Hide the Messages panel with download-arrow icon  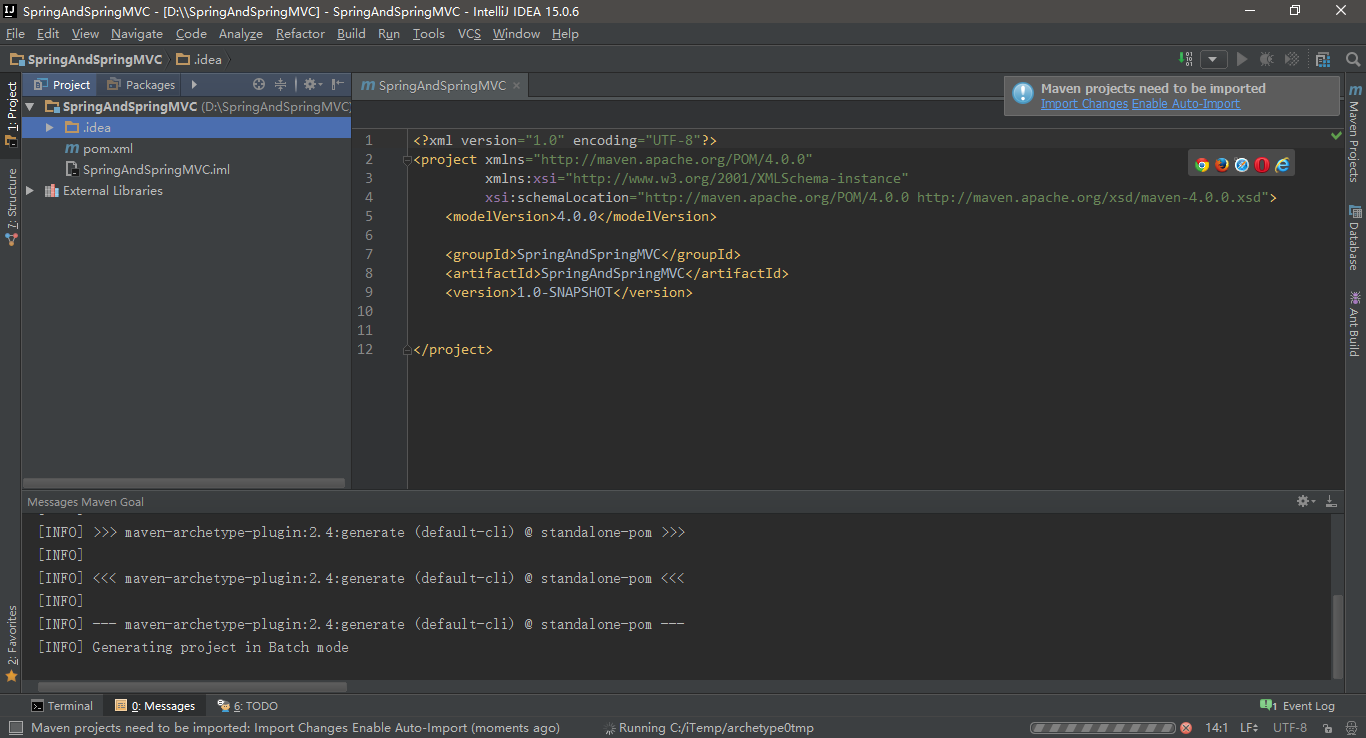point(1331,501)
